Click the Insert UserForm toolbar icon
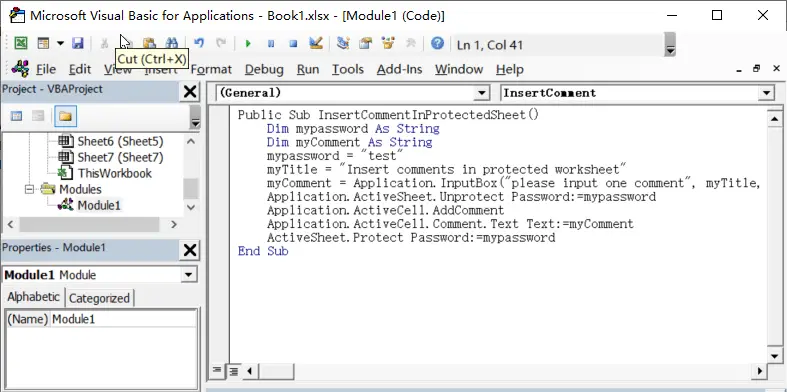 coord(44,43)
